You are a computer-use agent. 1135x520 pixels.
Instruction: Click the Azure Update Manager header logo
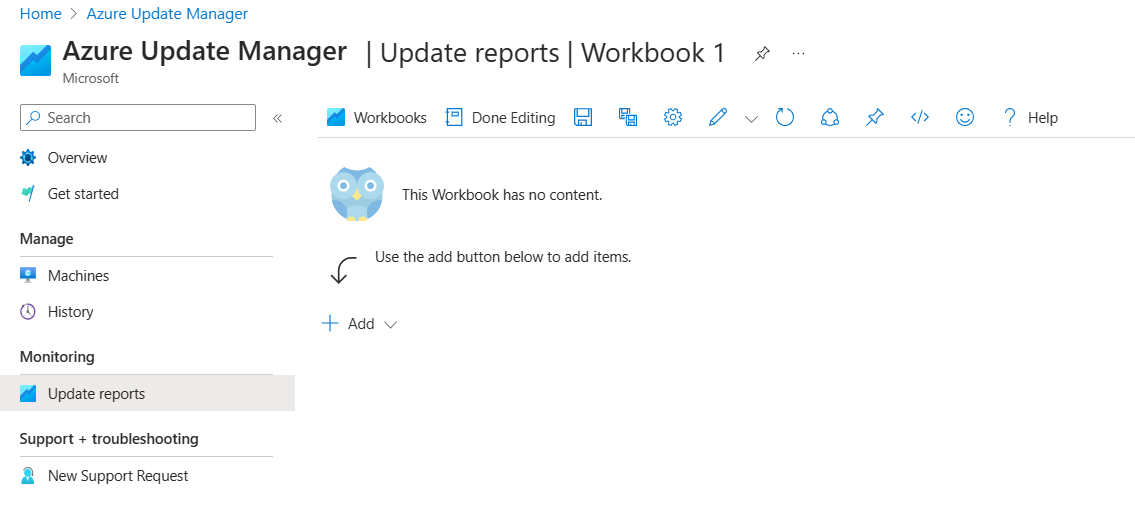[x=35, y=60]
